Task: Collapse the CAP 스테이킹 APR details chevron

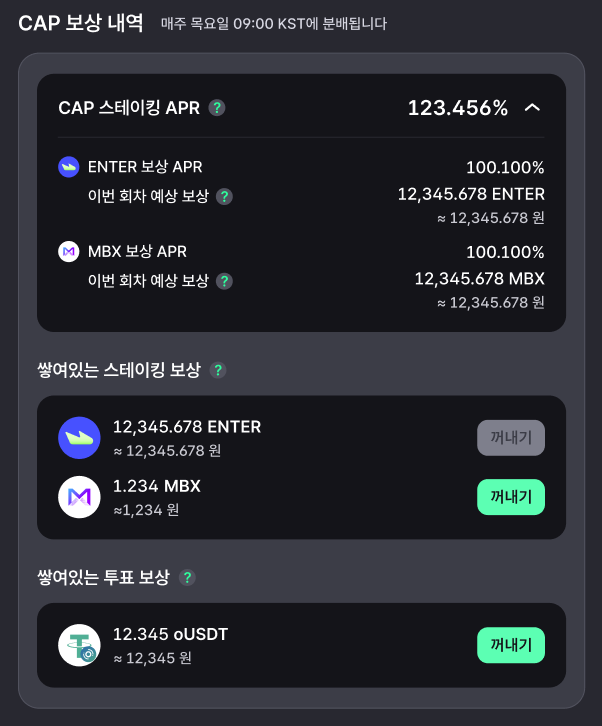Action: 533,108
